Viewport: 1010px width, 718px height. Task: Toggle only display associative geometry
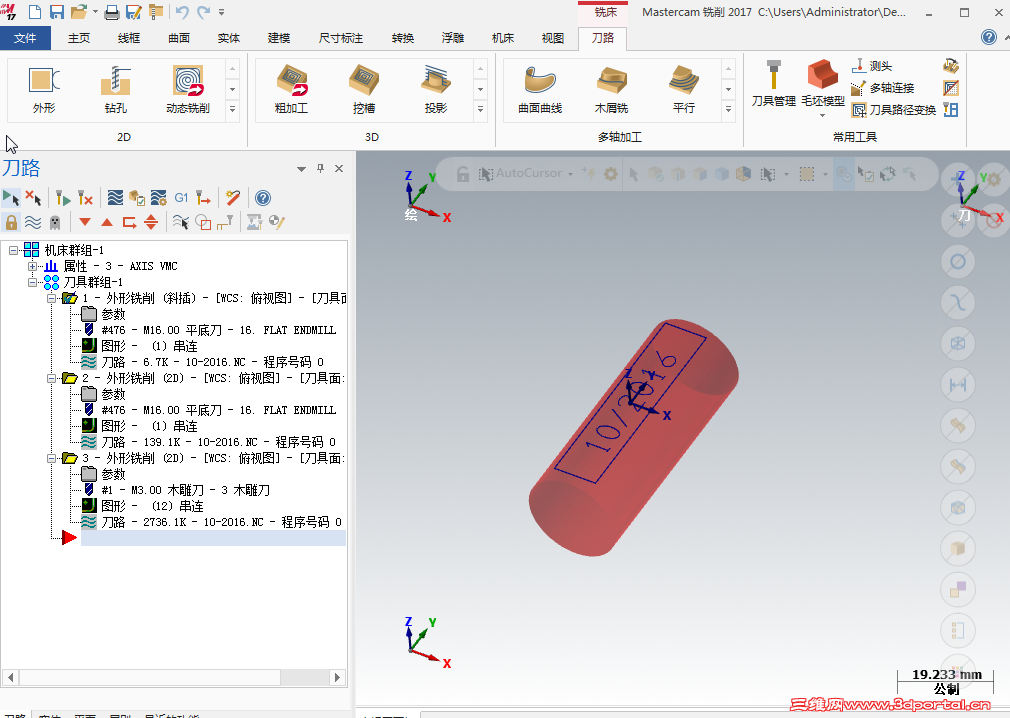click(203, 223)
